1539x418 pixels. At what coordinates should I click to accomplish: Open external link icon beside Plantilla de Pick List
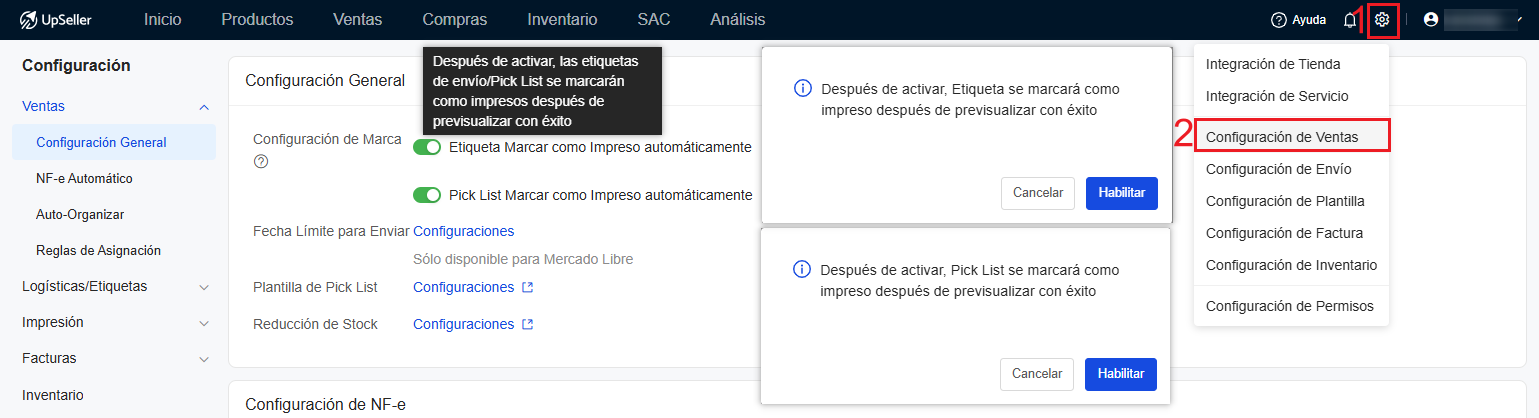coord(527,288)
